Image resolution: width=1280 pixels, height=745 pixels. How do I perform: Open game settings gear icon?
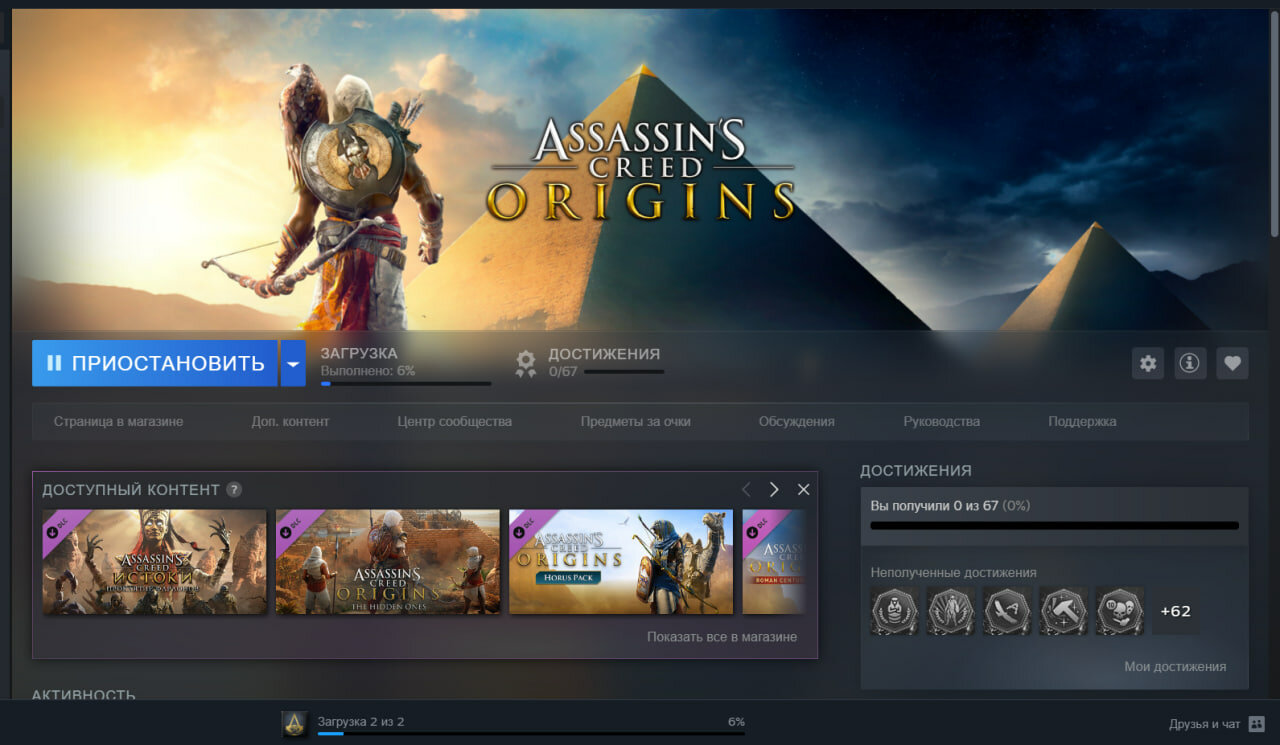(1148, 363)
